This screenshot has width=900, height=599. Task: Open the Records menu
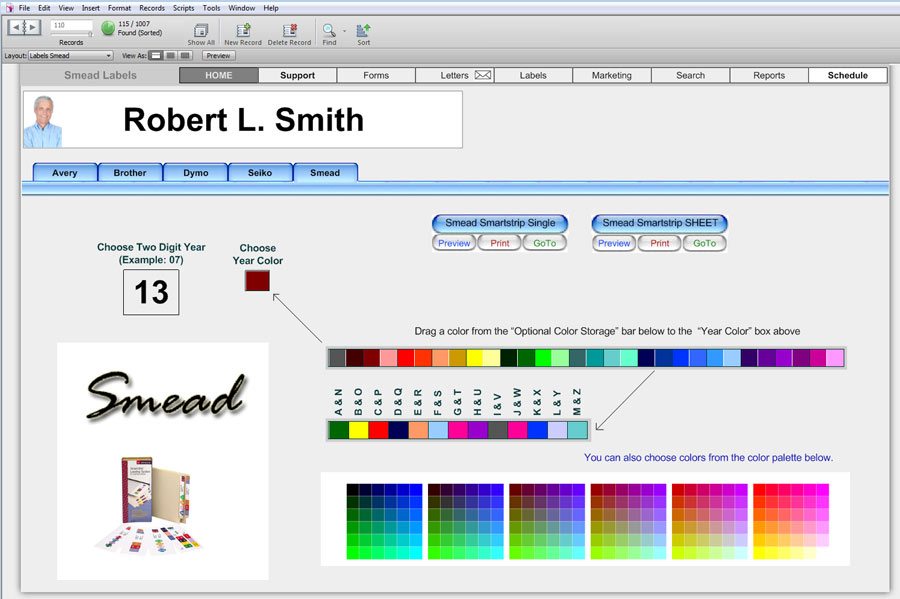(x=152, y=8)
